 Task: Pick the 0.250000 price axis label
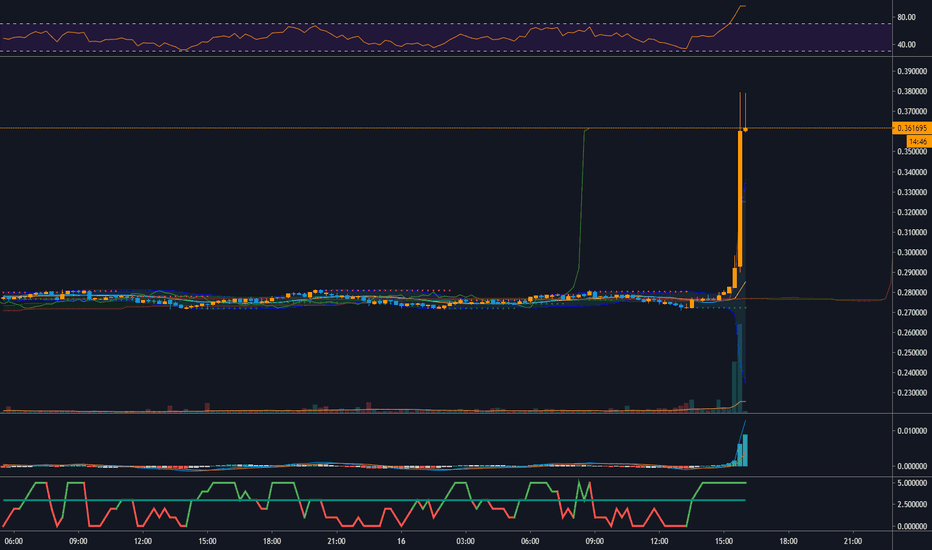912,353
